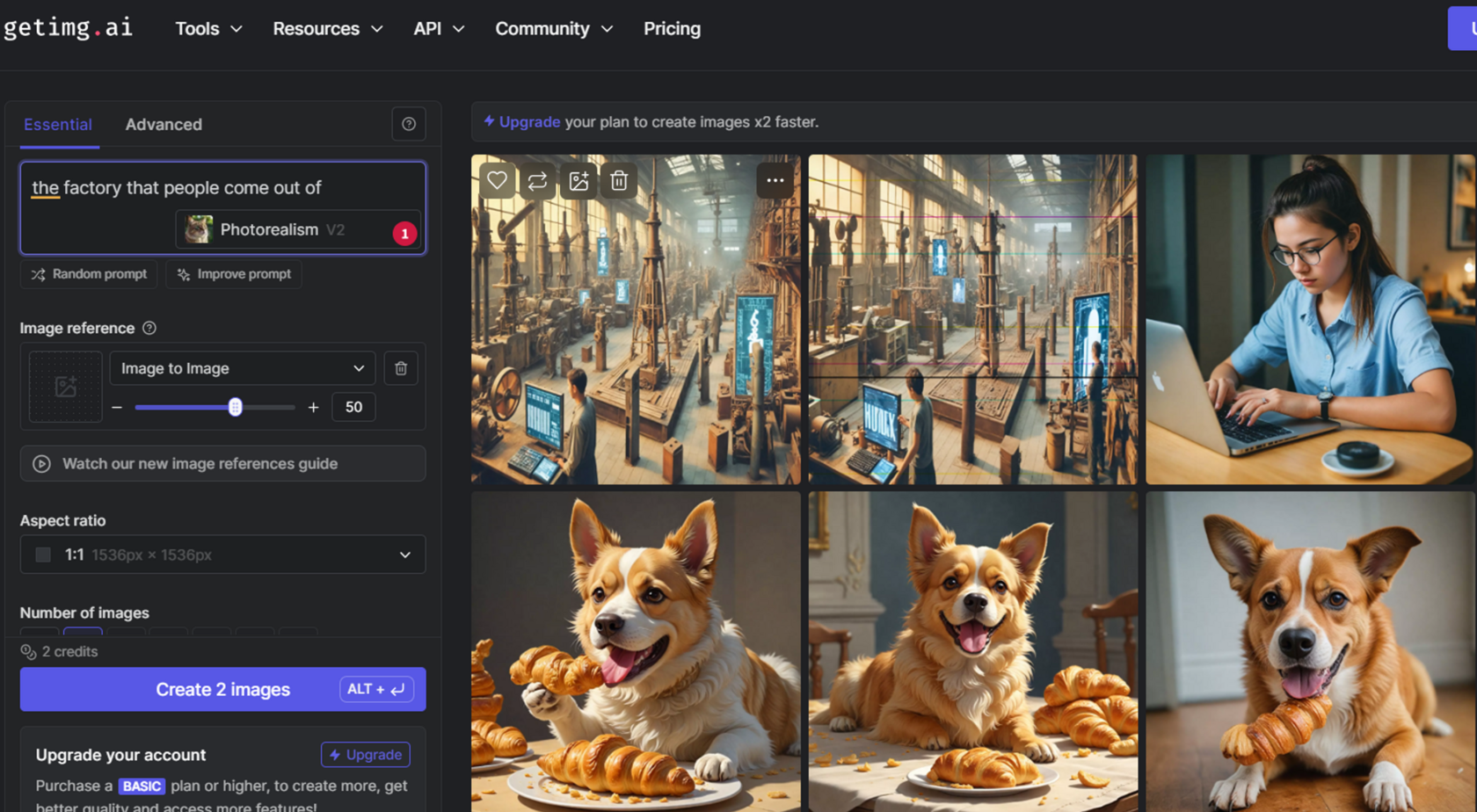Remove image reference with trash icon
Screen dimensions: 1477x812
pos(401,368)
